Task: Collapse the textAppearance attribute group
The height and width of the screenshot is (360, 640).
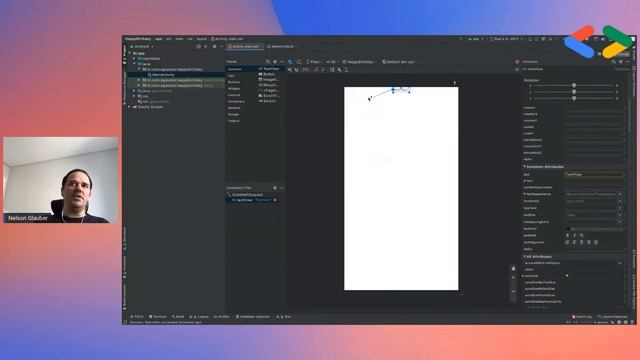Action: click(524, 194)
